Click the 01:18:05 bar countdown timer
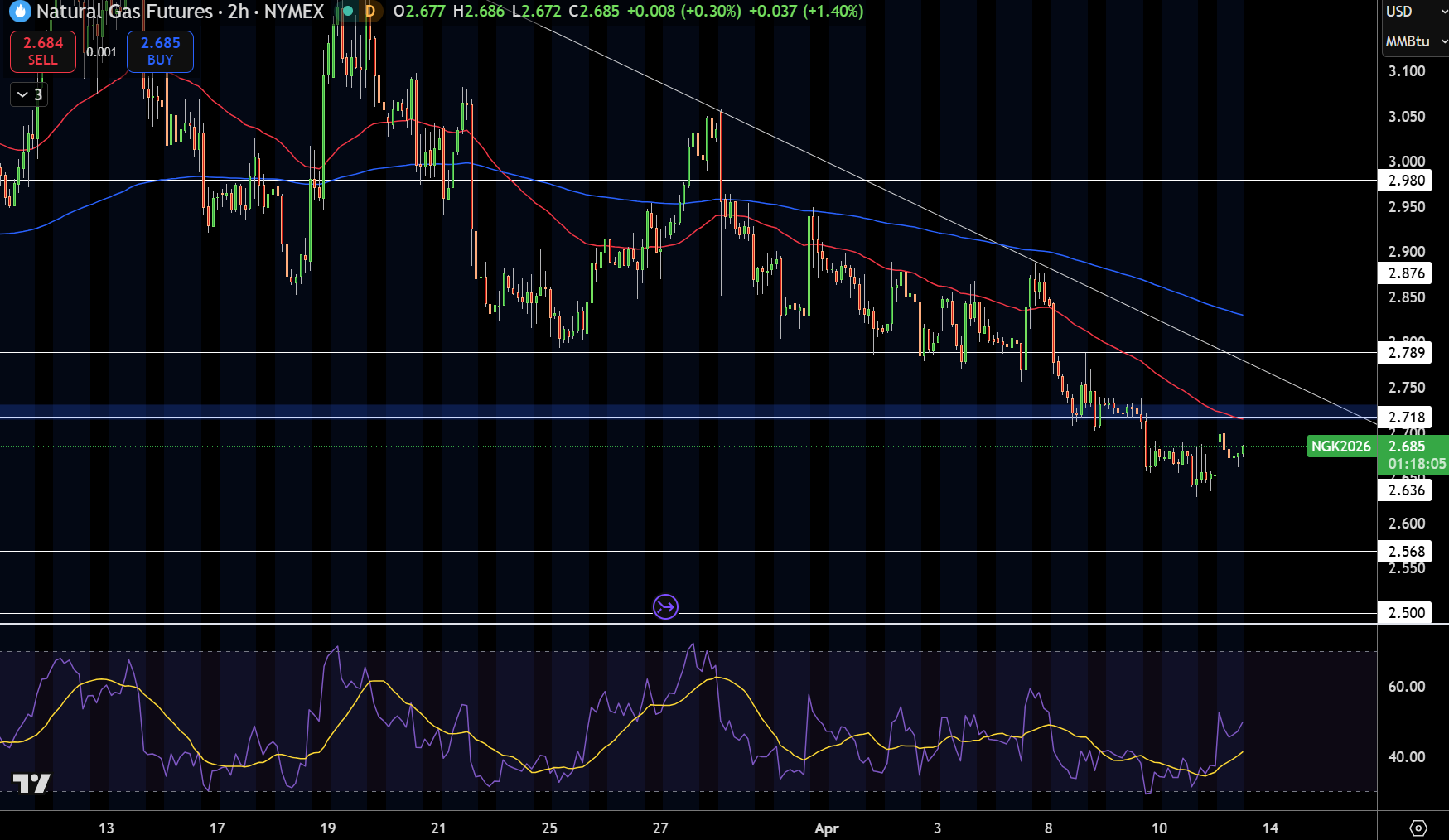This screenshot has width=1449, height=840. (x=1418, y=464)
